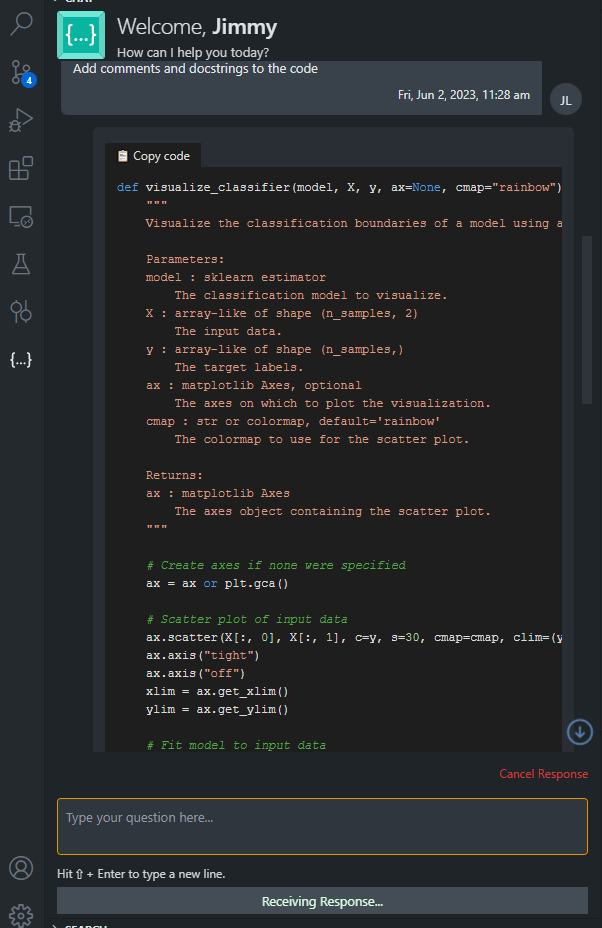This screenshot has width=602, height=928.
Task: Click the teal curly braces assistant logo
Action: point(81,35)
